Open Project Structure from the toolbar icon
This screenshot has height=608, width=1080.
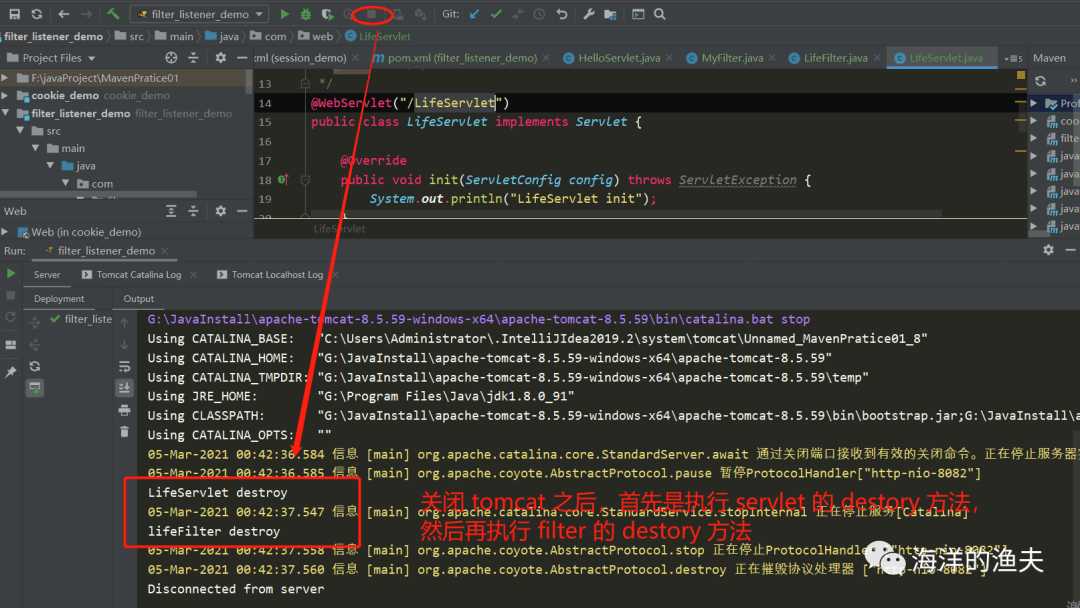[610, 14]
